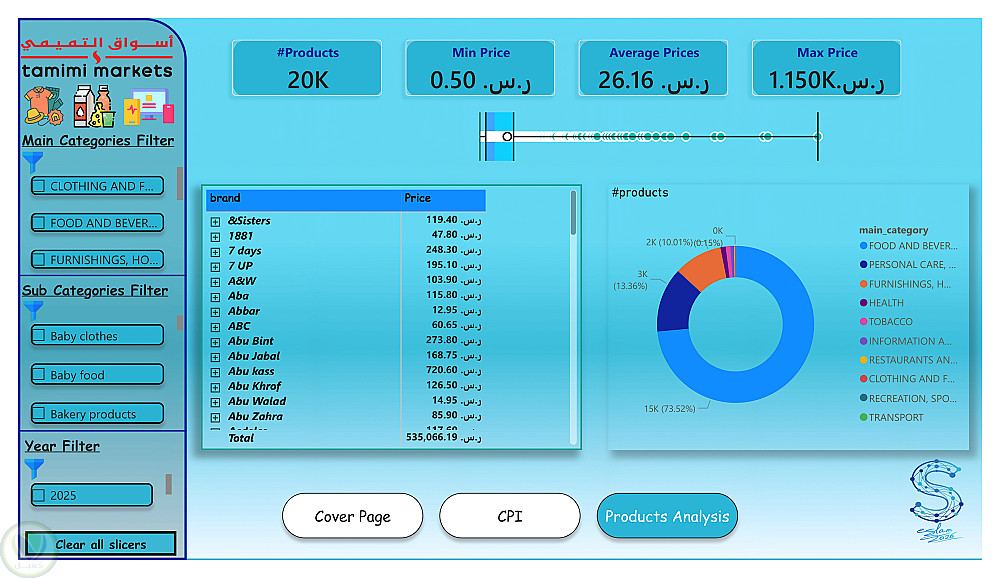Click Main Categories slicer scrollbar
This screenshot has width=1000, height=578.
pyautogui.click(x=180, y=183)
